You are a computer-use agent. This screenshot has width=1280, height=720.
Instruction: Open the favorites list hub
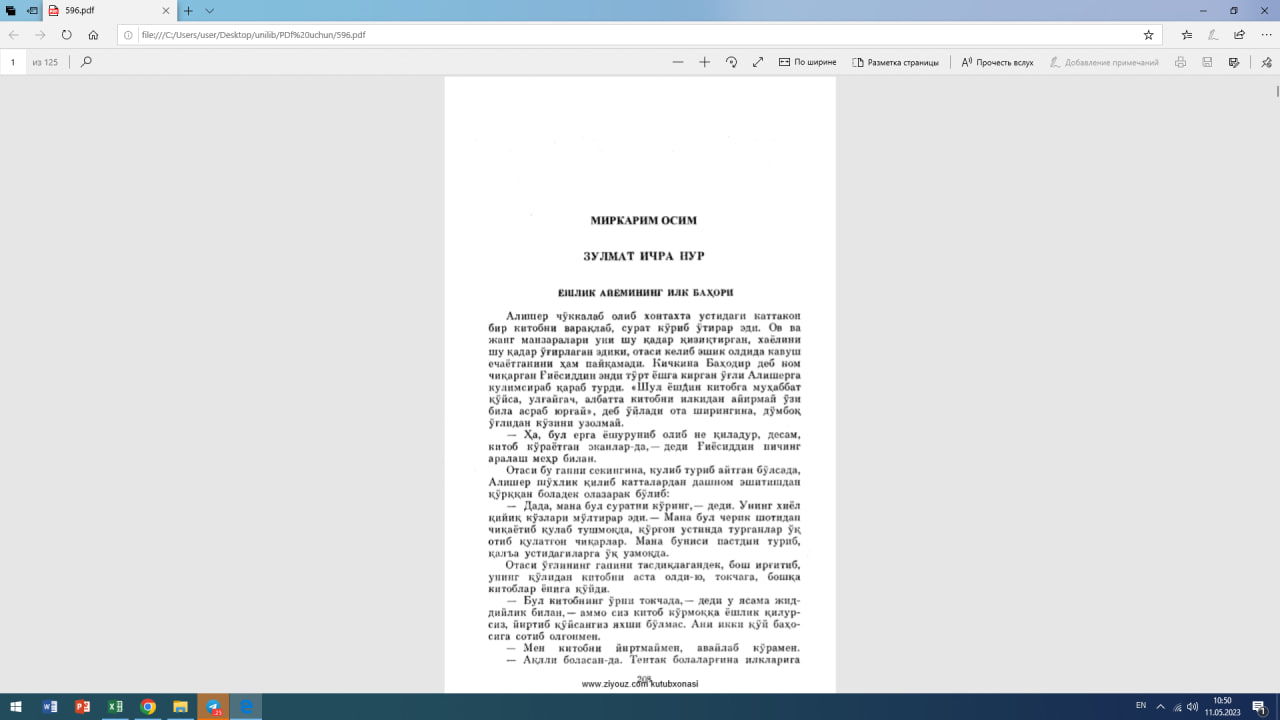tap(1187, 34)
